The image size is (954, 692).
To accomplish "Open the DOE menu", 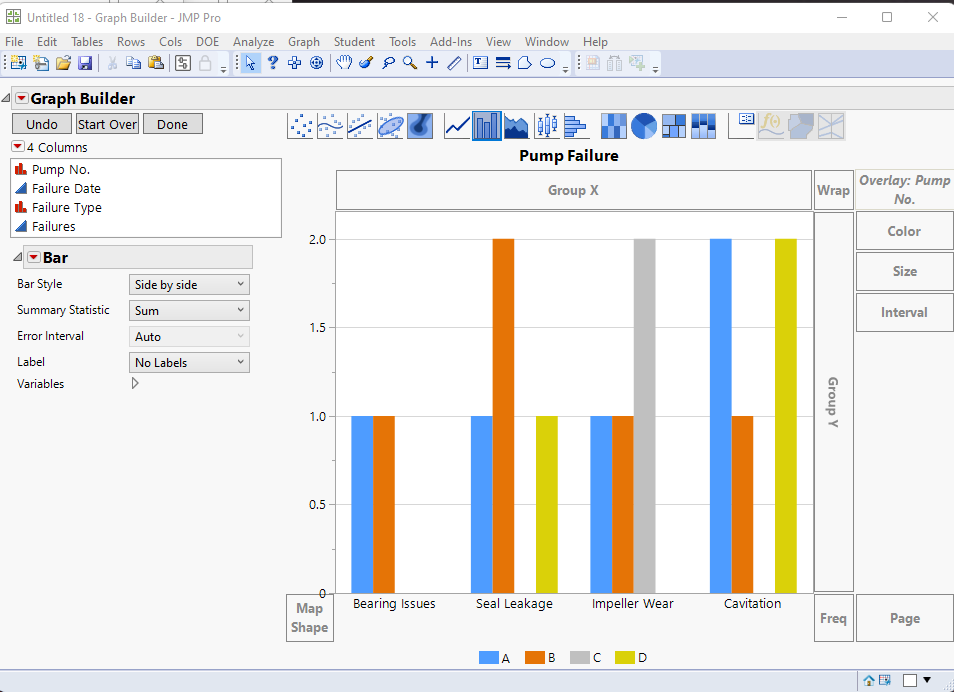I will point(207,41).
